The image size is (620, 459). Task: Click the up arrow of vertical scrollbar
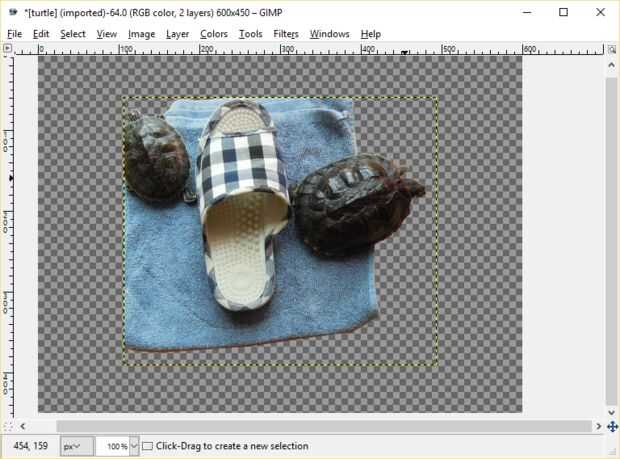[612, 65]
